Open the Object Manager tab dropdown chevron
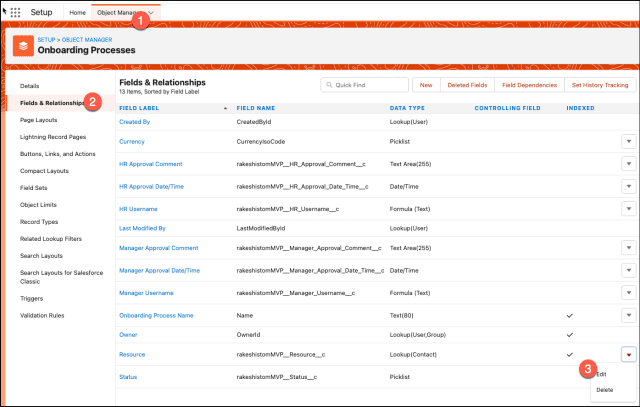Screen dimensions: 640x407 (150, 12)
